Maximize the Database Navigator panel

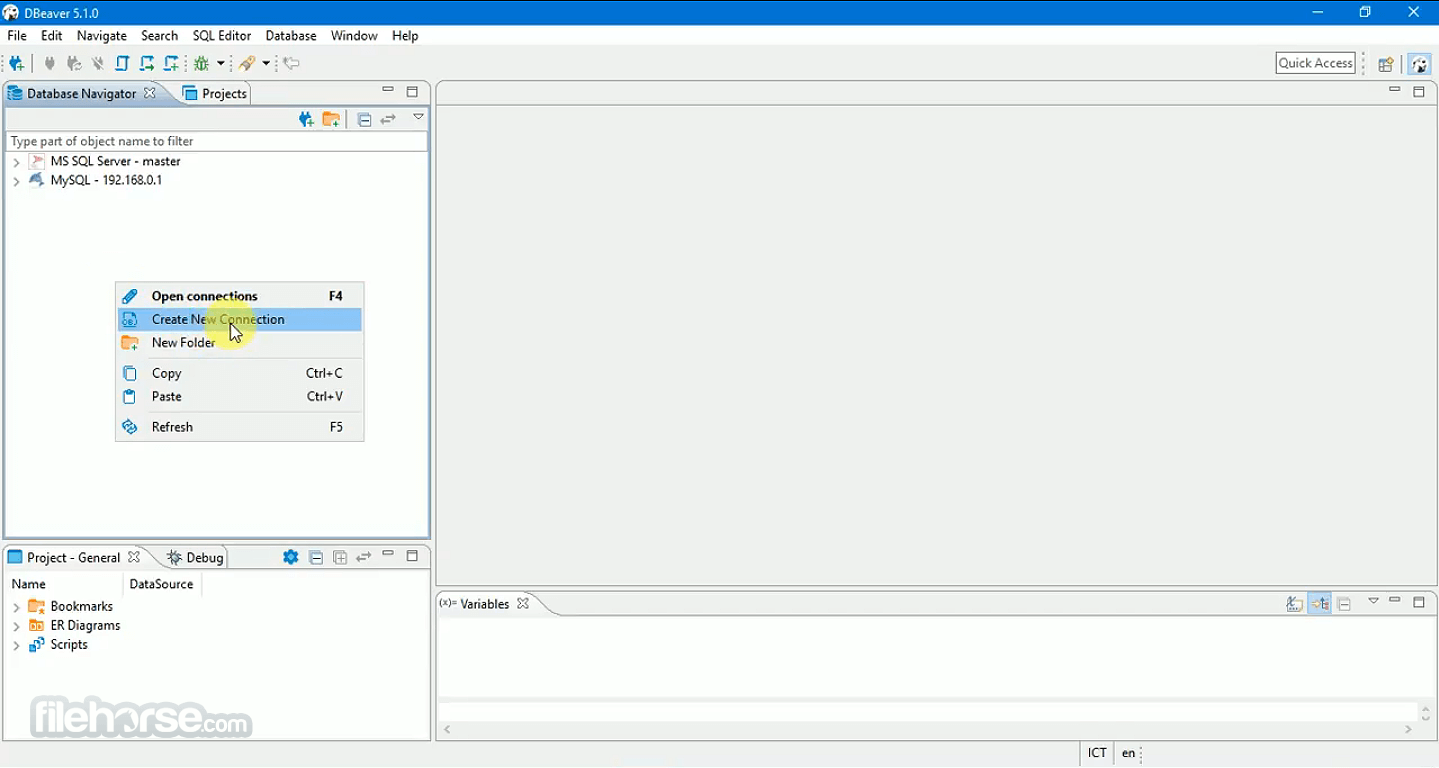(412, 91)
